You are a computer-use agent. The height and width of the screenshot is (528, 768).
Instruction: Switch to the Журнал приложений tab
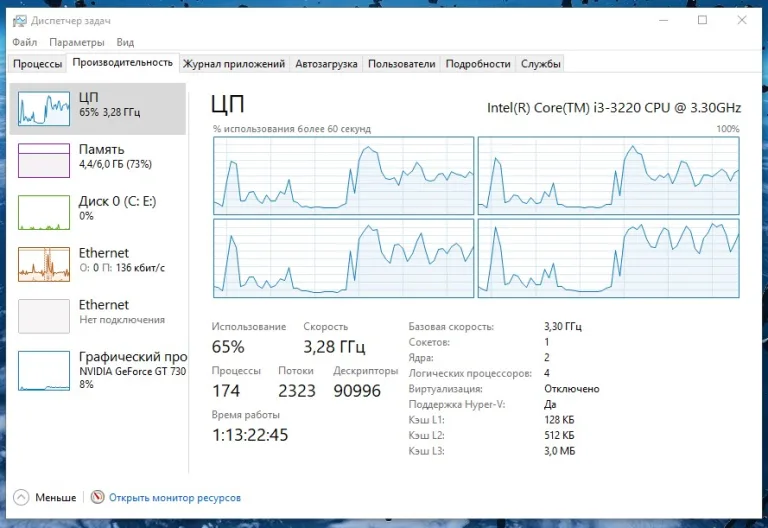(x=234, y=64)
